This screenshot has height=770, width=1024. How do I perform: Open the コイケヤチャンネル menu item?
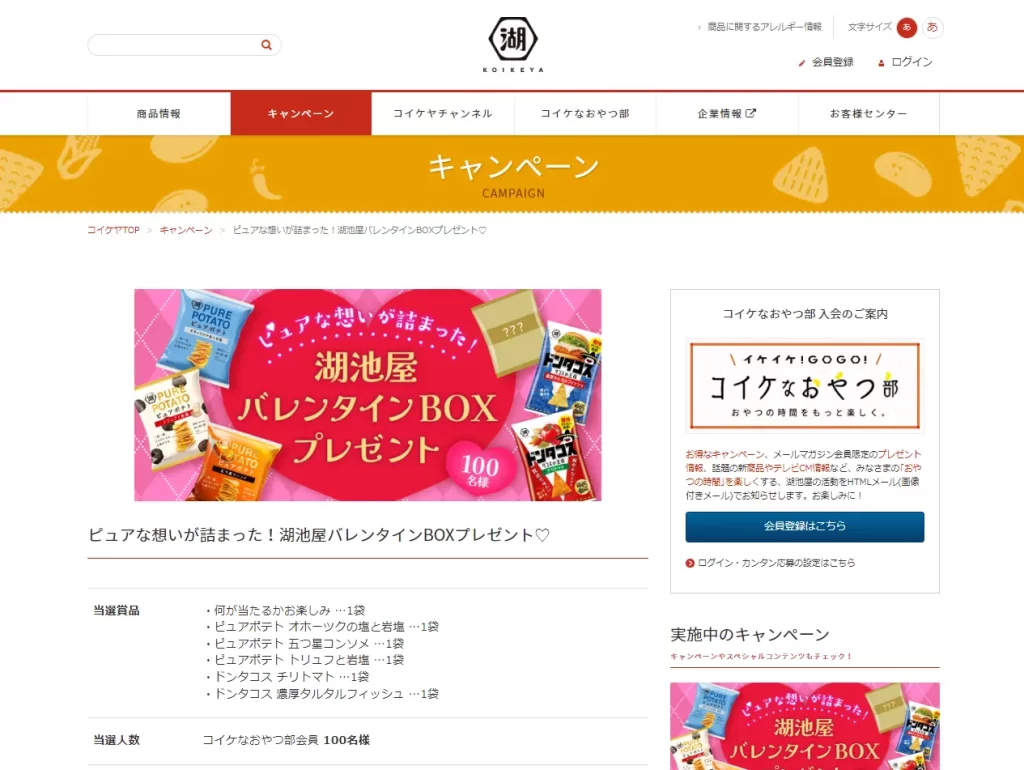tap(443, 114)
